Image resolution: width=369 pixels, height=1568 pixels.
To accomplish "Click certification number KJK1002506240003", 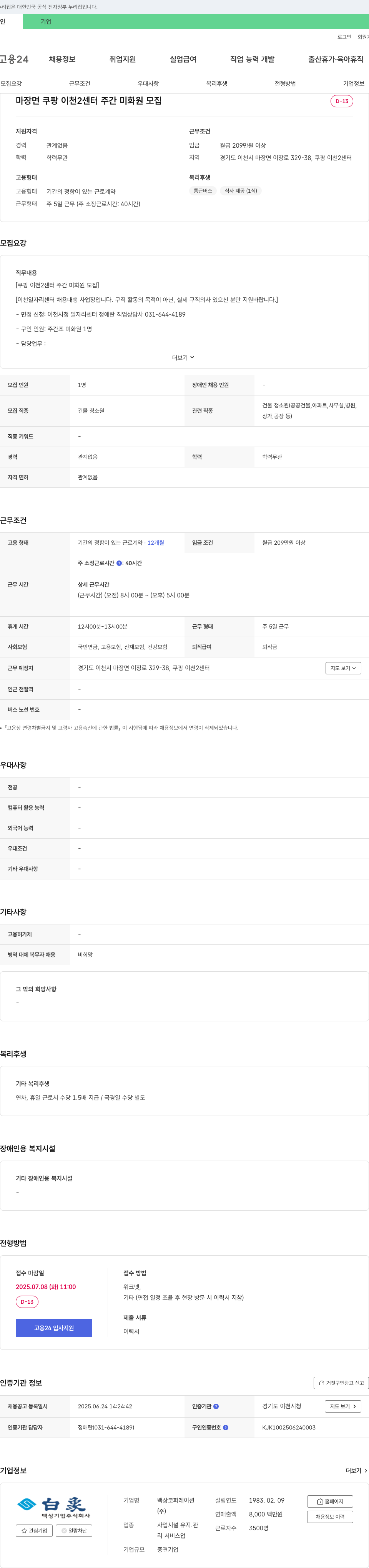I will pos(289,1427).
